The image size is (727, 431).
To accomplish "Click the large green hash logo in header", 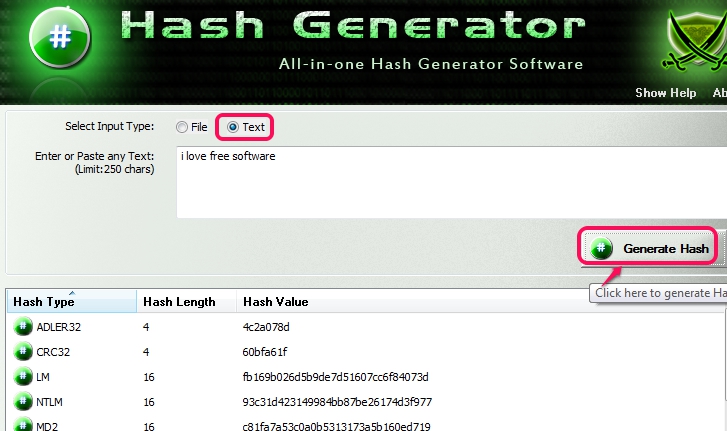I will (x=59, y=37).
